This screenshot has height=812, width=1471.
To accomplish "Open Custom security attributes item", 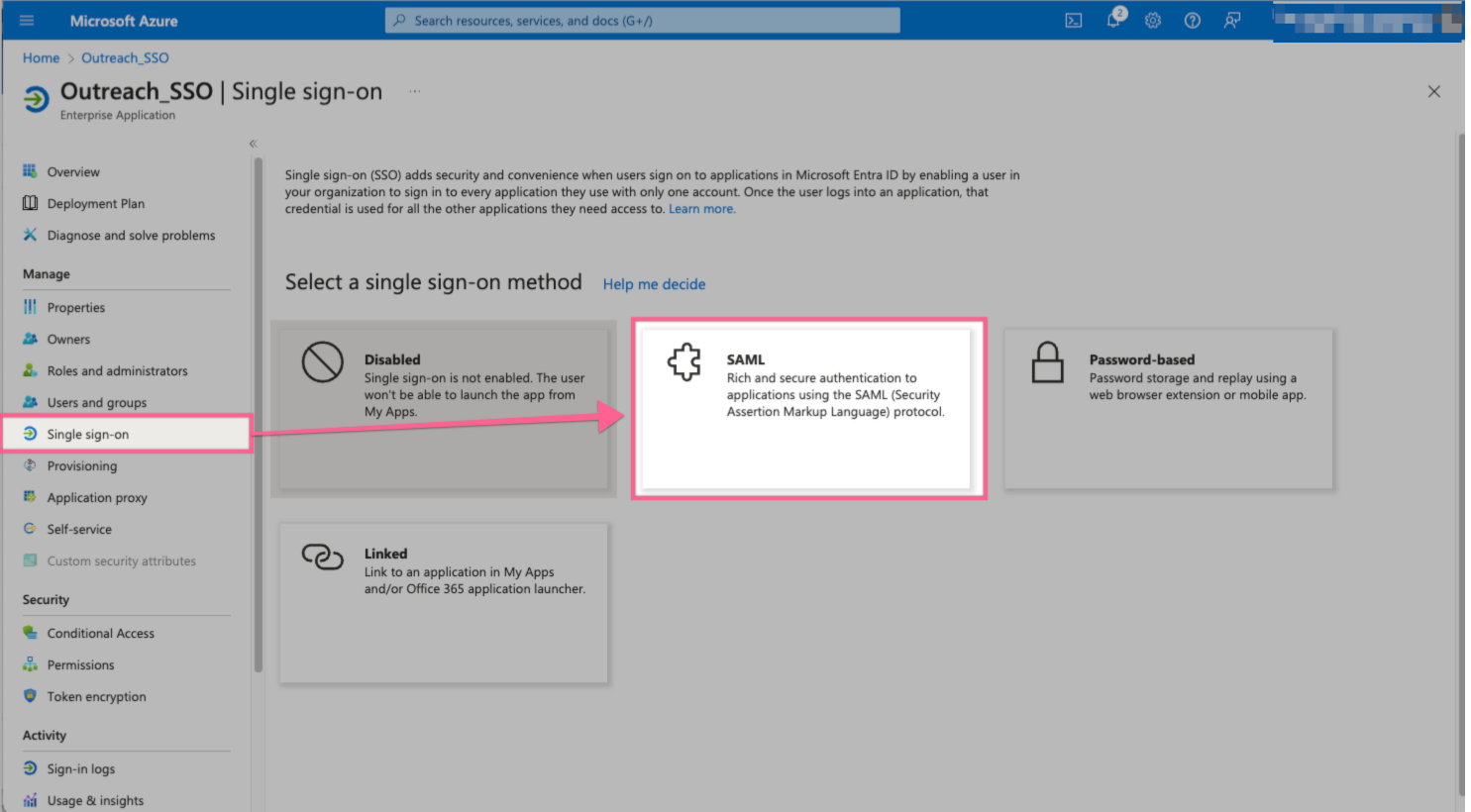I will pyautogui.click(x=122, y=560).
